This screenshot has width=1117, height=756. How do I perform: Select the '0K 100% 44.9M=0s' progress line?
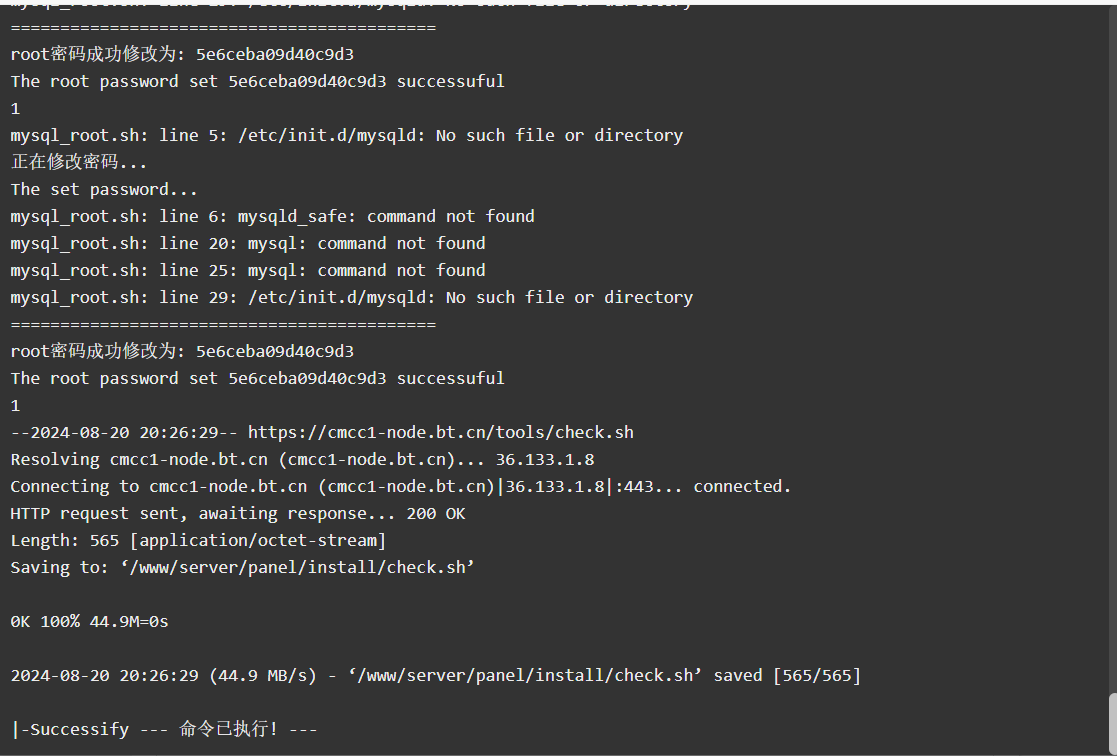click(x=89, y=621)
